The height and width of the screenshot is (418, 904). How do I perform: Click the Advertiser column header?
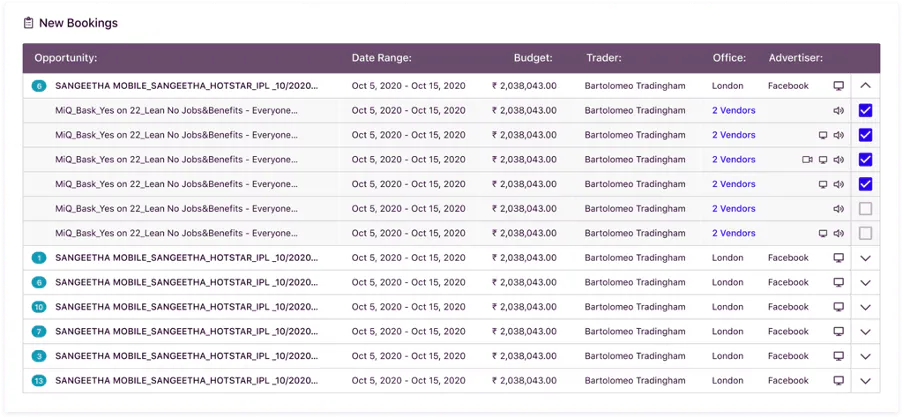point(796,58)
